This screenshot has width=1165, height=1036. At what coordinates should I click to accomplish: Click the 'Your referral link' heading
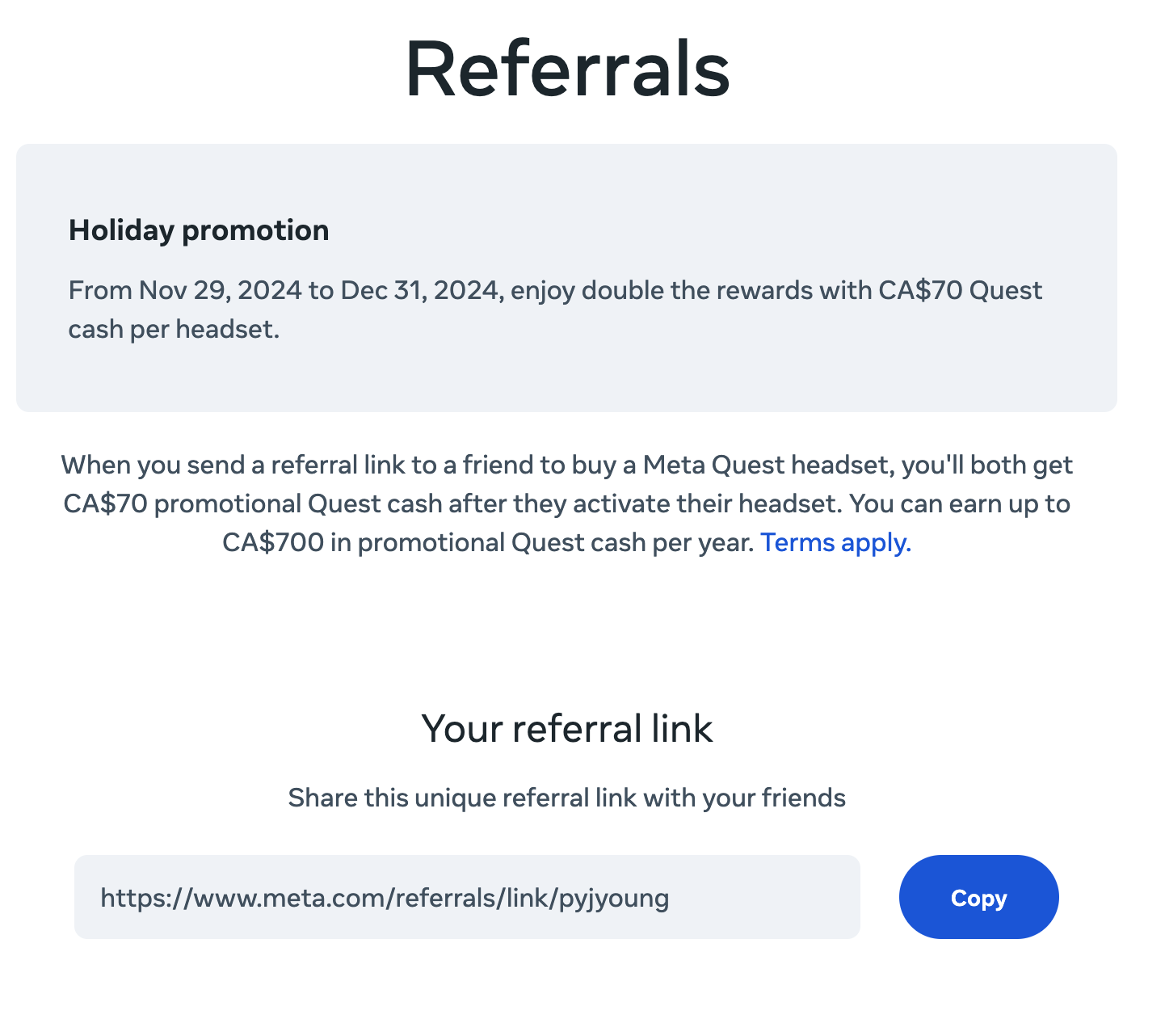tap(566, 728)
